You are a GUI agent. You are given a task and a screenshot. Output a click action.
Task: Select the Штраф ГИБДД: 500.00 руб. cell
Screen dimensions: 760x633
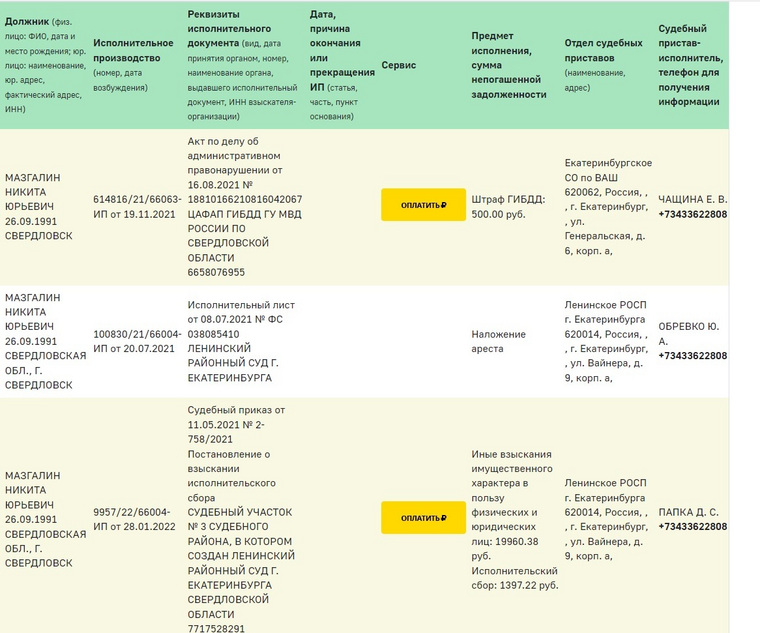508,206
